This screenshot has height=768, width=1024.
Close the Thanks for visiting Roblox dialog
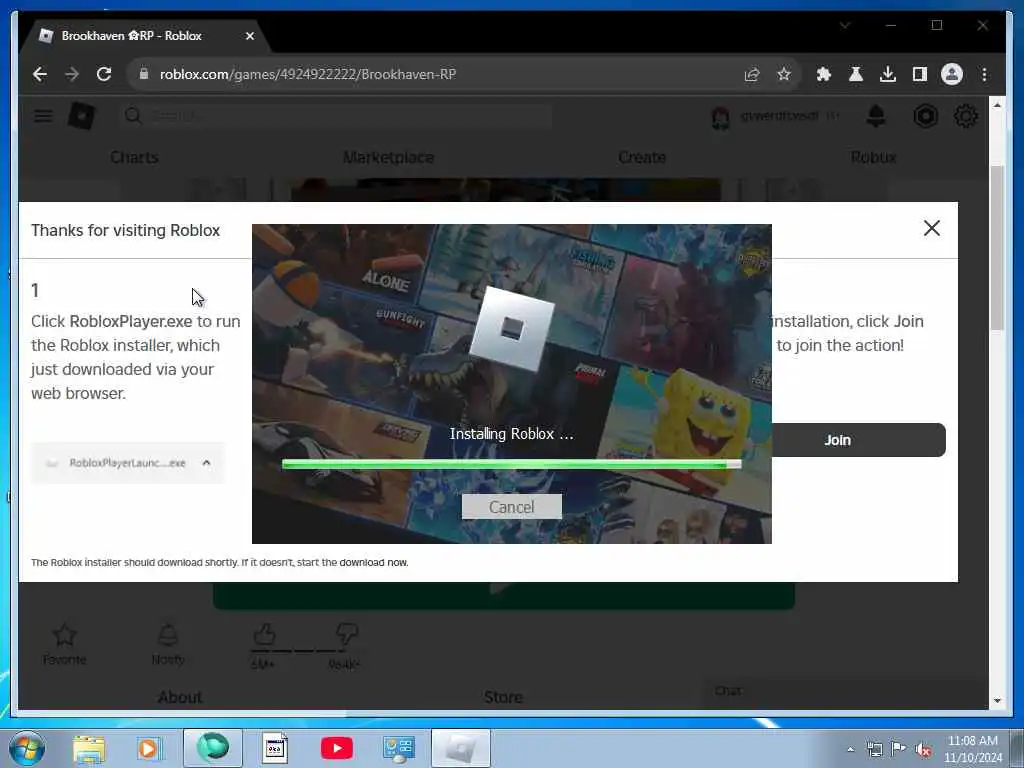click(x=932, y=228)
